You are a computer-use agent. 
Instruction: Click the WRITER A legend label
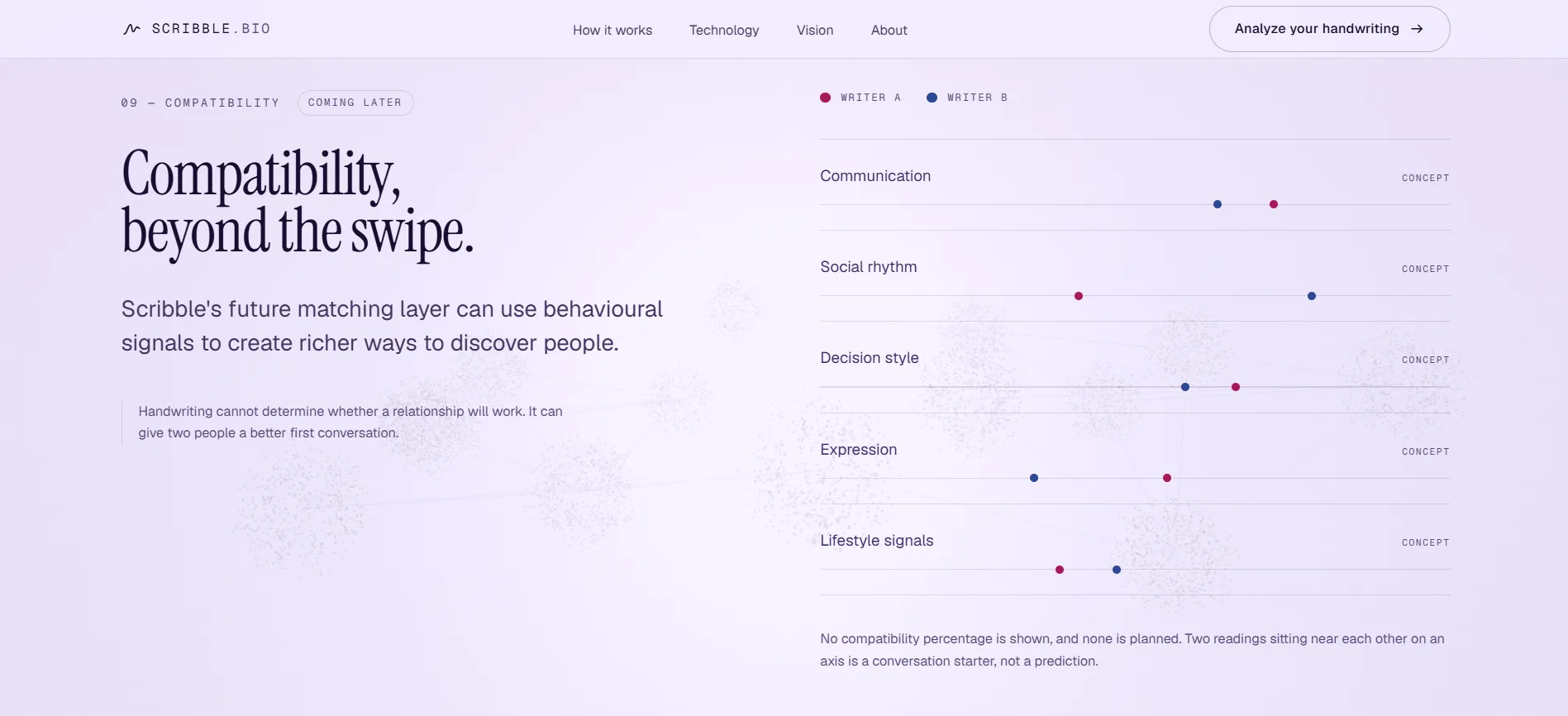tap(871, 98)
